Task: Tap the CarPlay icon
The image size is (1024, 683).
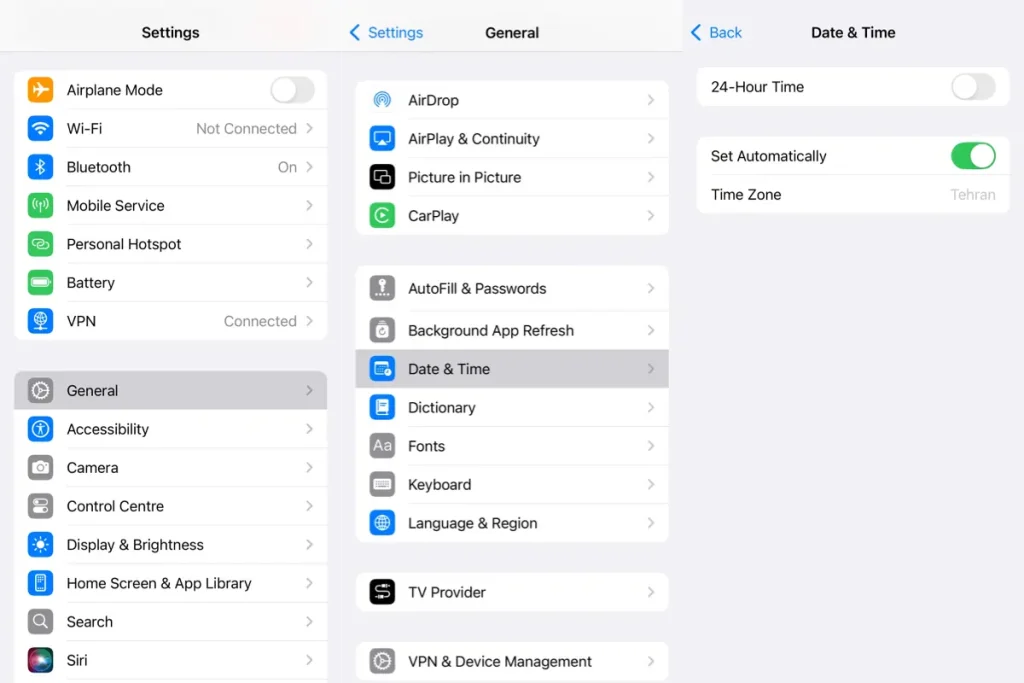Action: [382, 215]
